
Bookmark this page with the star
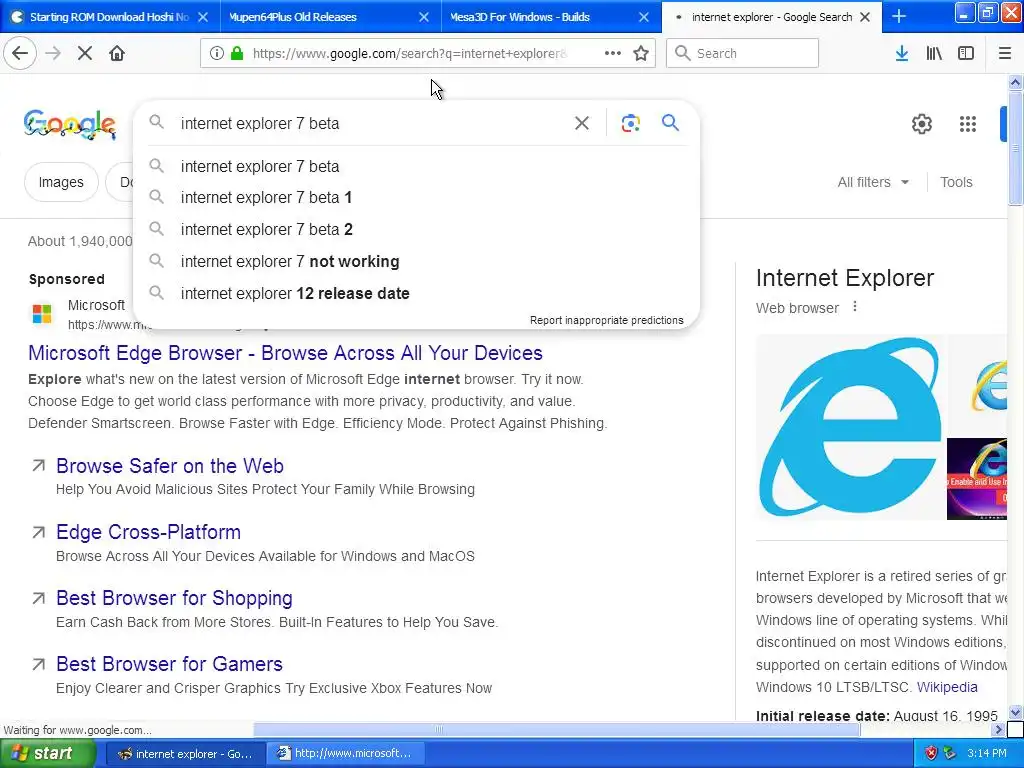(x=641, y=54)
